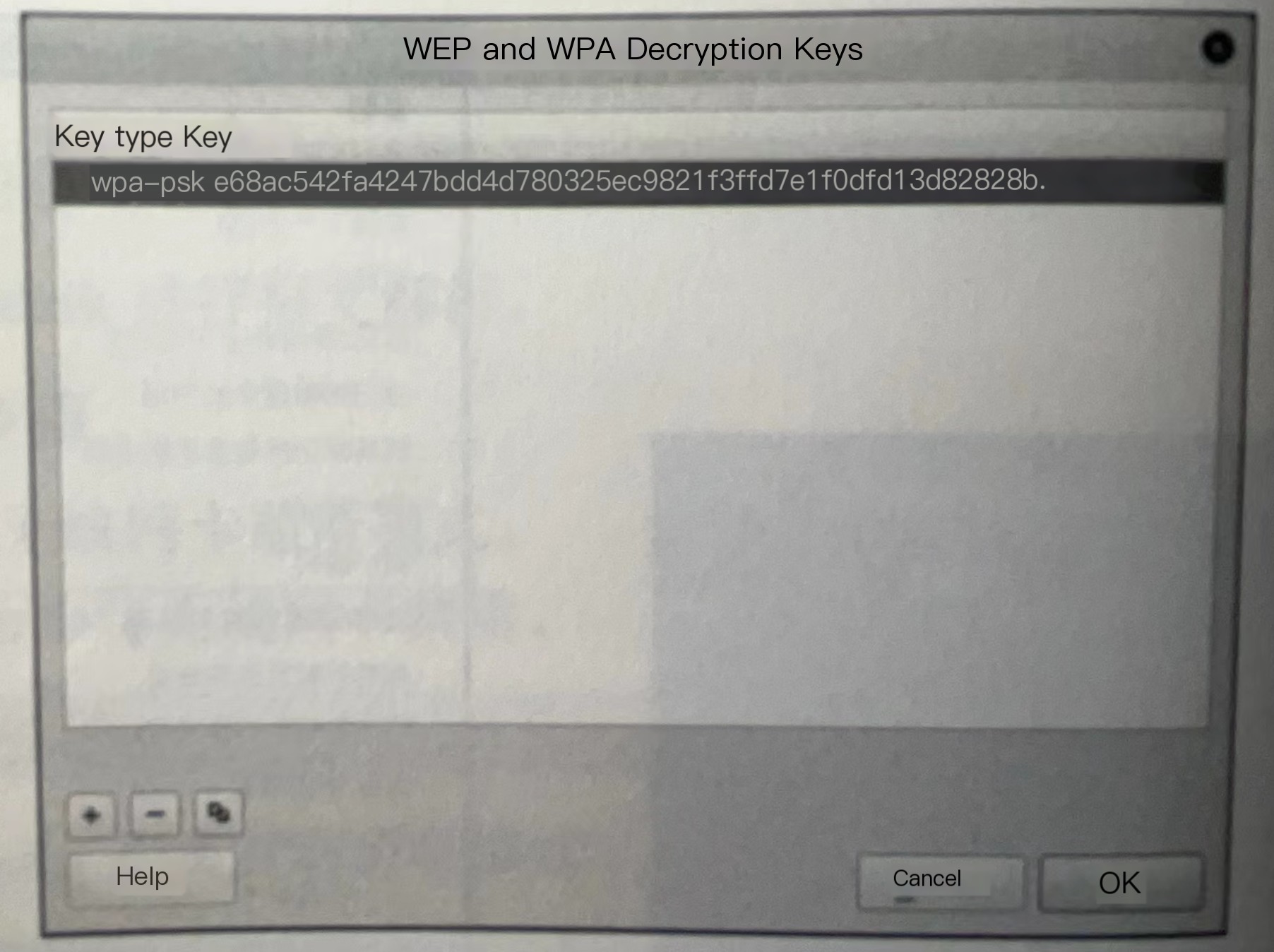Select the key value starting with e68ac542
1274x952 pixels.
pos(629,182)
